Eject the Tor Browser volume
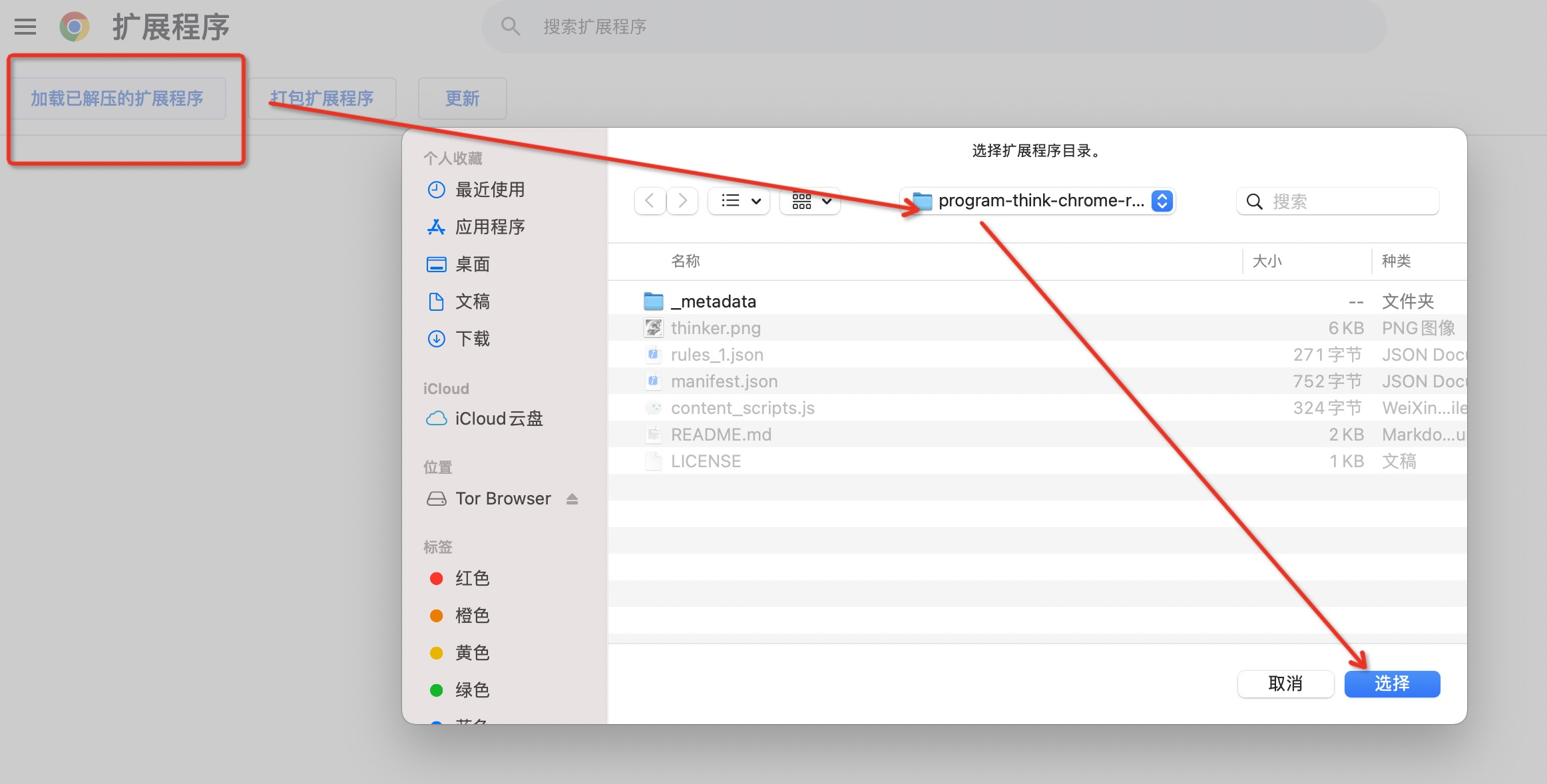Viewport: 1547px width, 784px height. 572,498
